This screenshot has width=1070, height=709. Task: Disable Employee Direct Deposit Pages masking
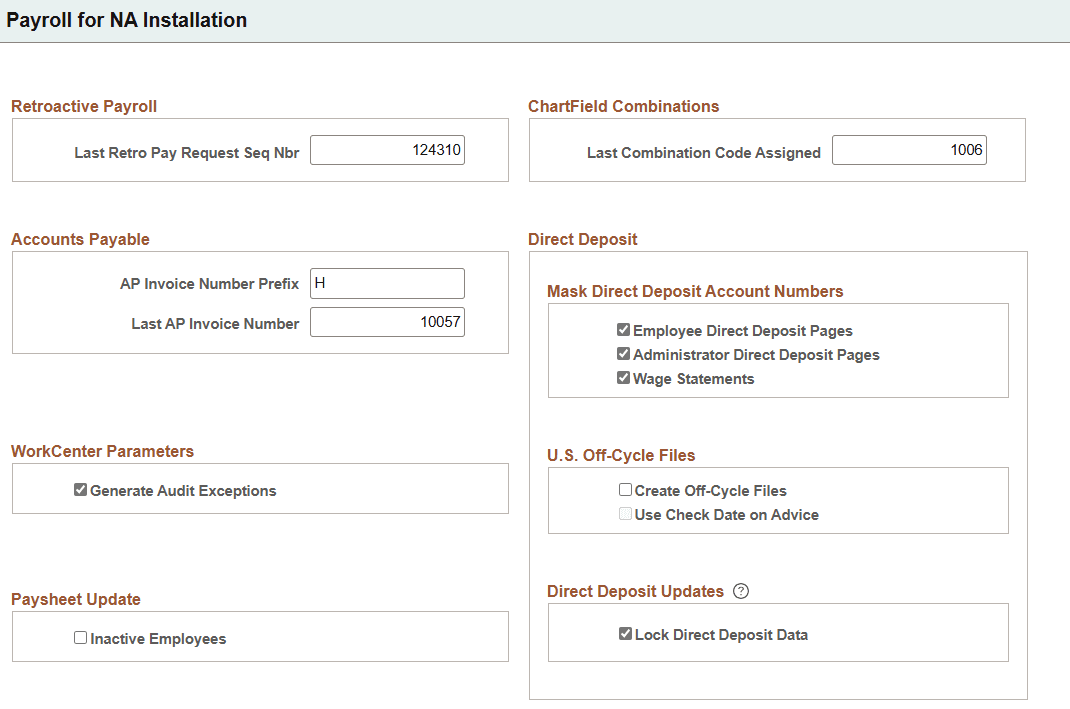623,329
